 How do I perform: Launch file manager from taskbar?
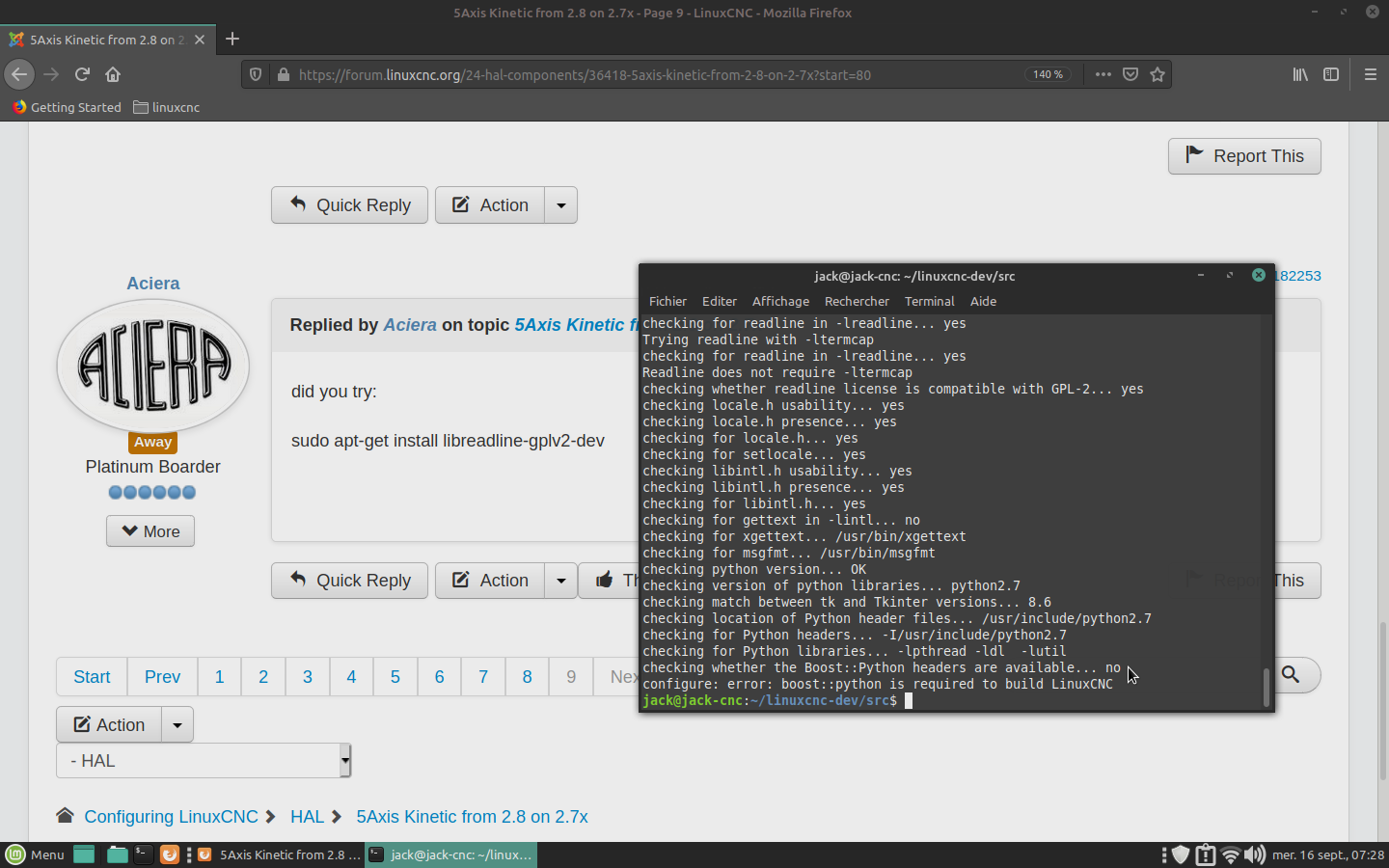pyautogui.click(x=117, y=854)
